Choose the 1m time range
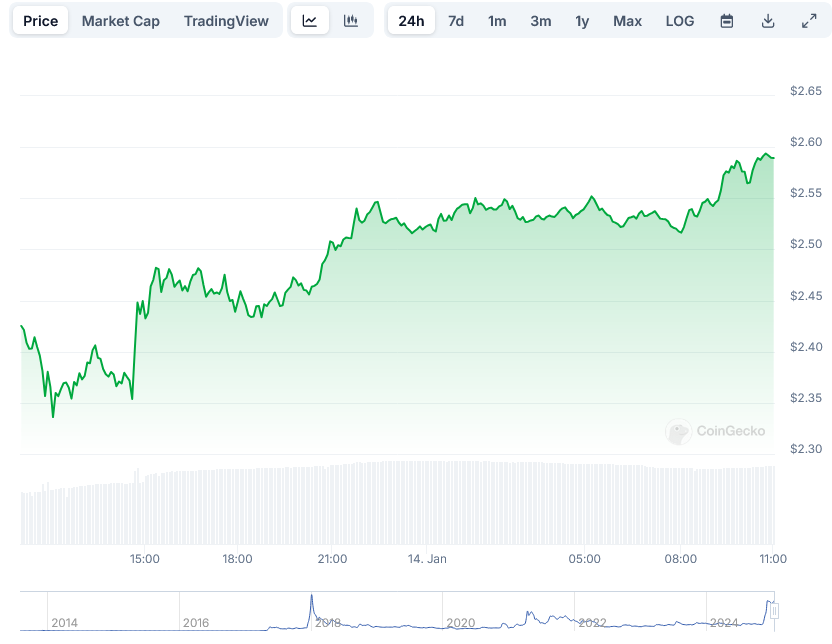The height and width of the screenshot is (644, 832). [x=497, y=21]
